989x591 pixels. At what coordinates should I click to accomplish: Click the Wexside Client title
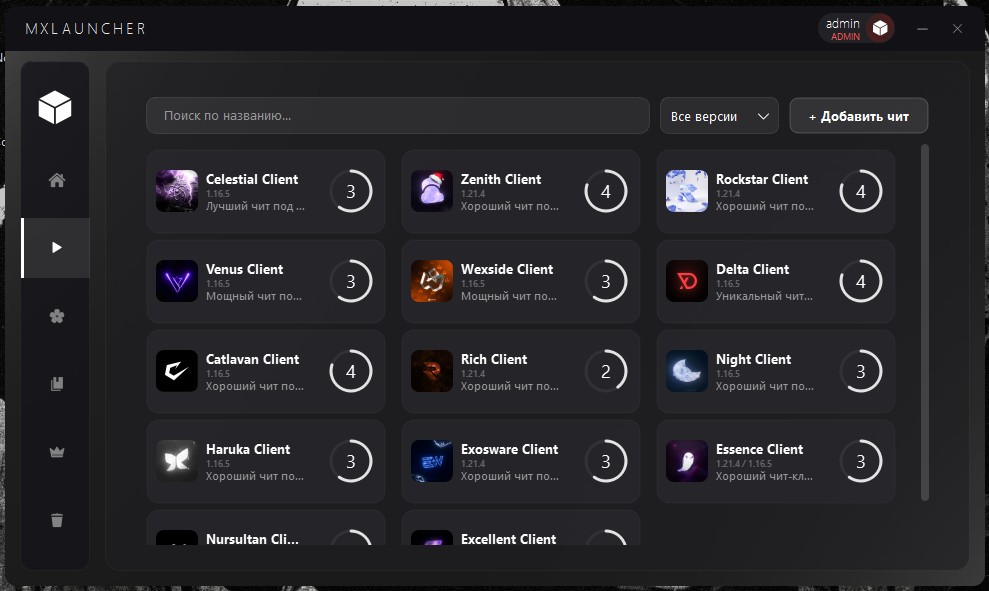point(507,269)
